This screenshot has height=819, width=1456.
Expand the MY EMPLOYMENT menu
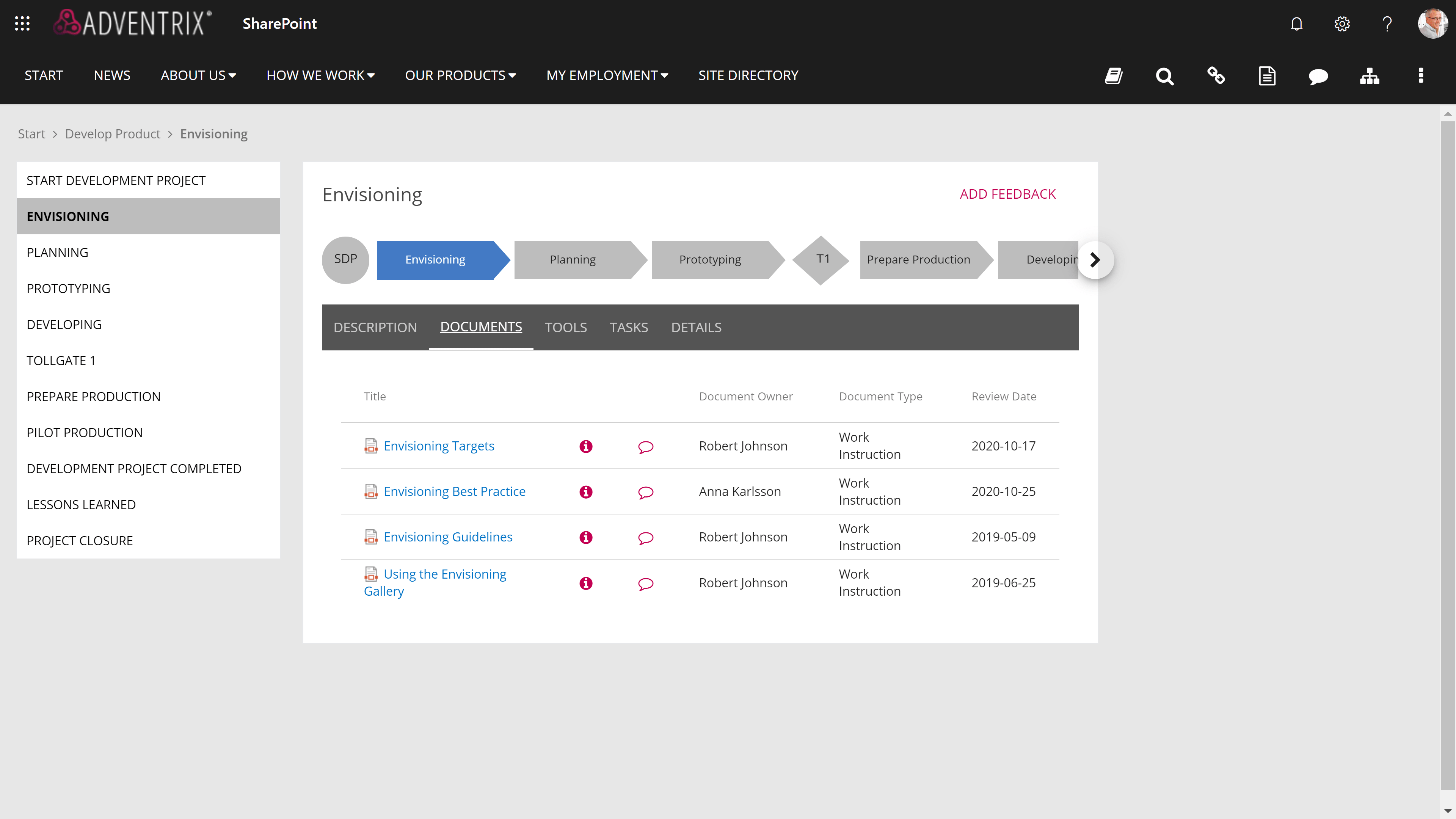pos(607,75)
